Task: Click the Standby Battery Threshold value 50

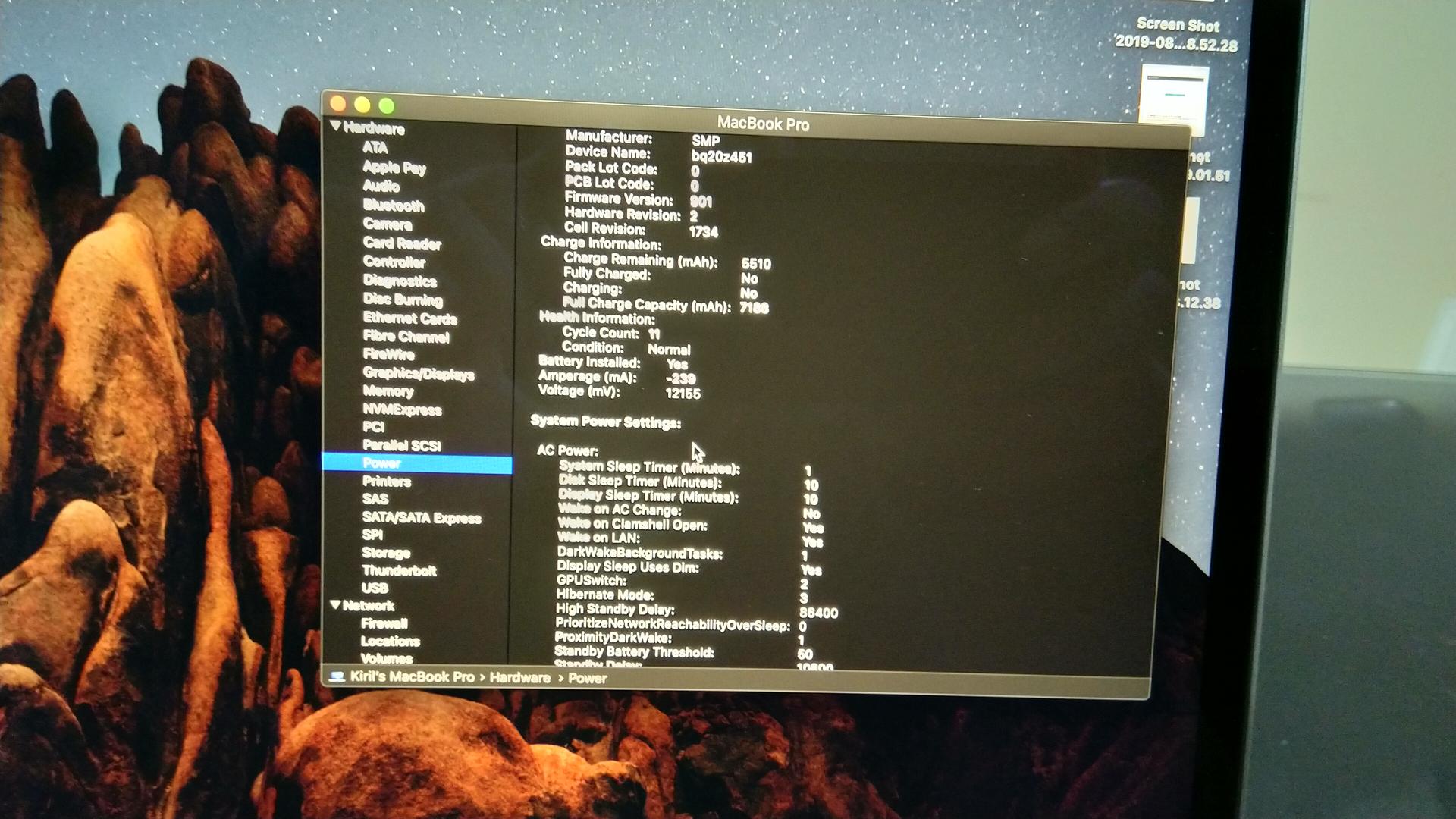Action: click(x=805, y=654)
